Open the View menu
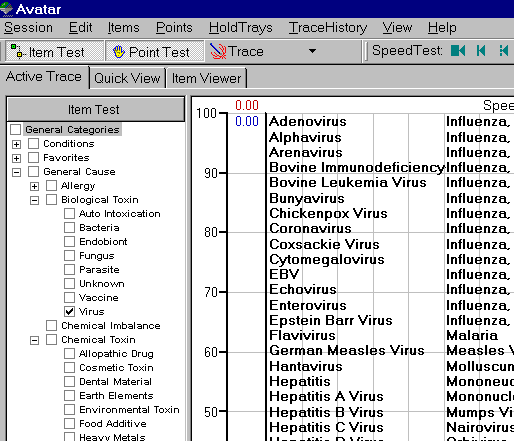 pos(397,28)
